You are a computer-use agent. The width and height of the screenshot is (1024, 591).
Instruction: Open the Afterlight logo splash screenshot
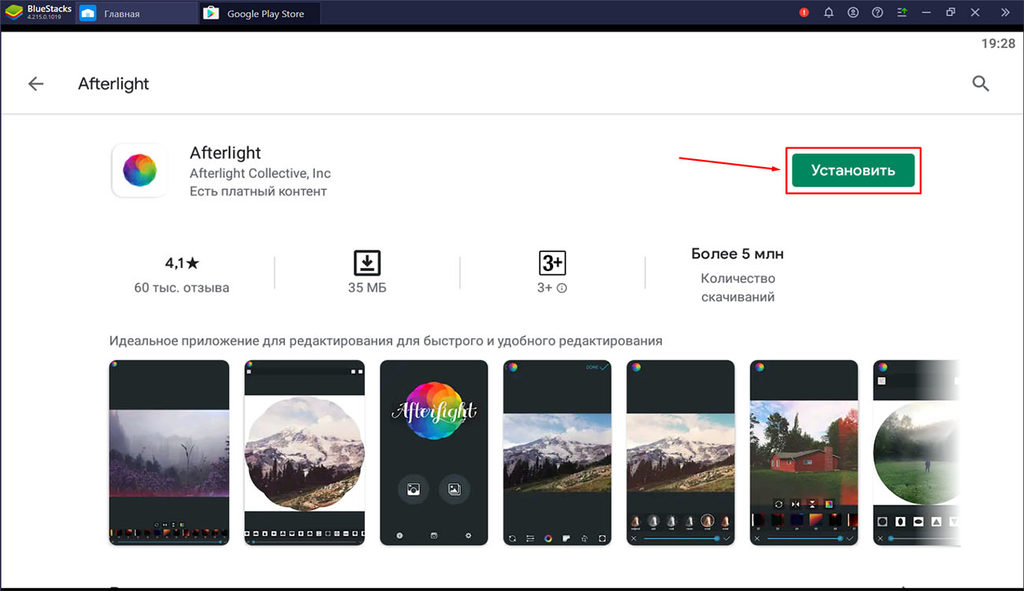(x=434, y=453)
